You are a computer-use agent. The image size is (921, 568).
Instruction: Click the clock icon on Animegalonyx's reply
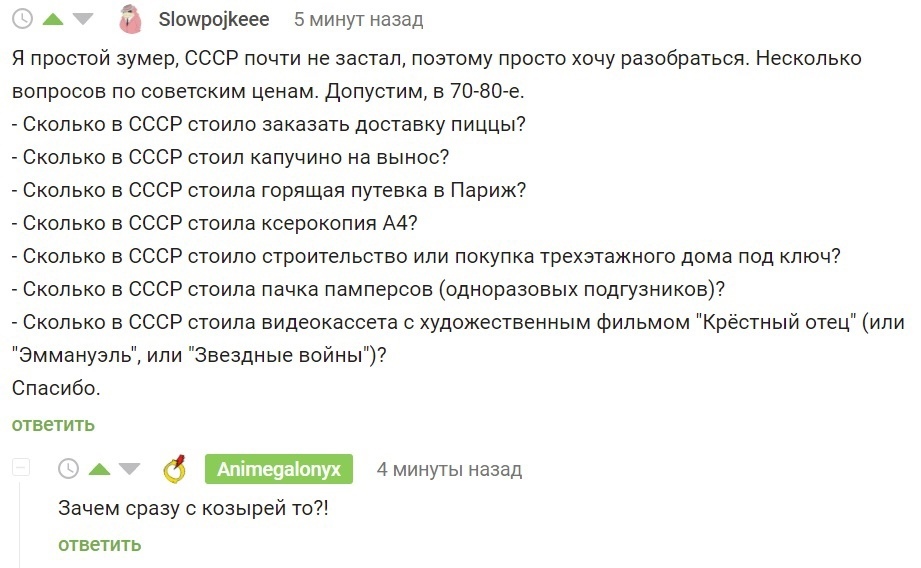point(68,468)
